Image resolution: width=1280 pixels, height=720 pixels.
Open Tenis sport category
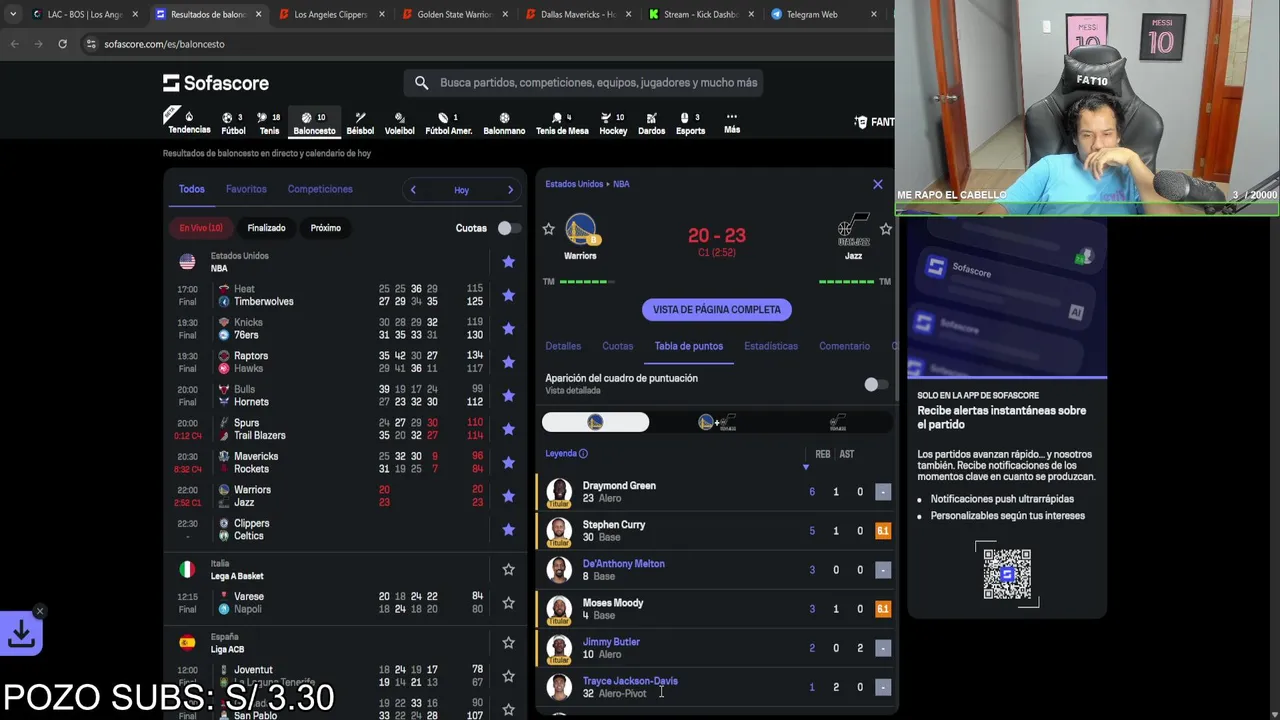tap(269, 123)
